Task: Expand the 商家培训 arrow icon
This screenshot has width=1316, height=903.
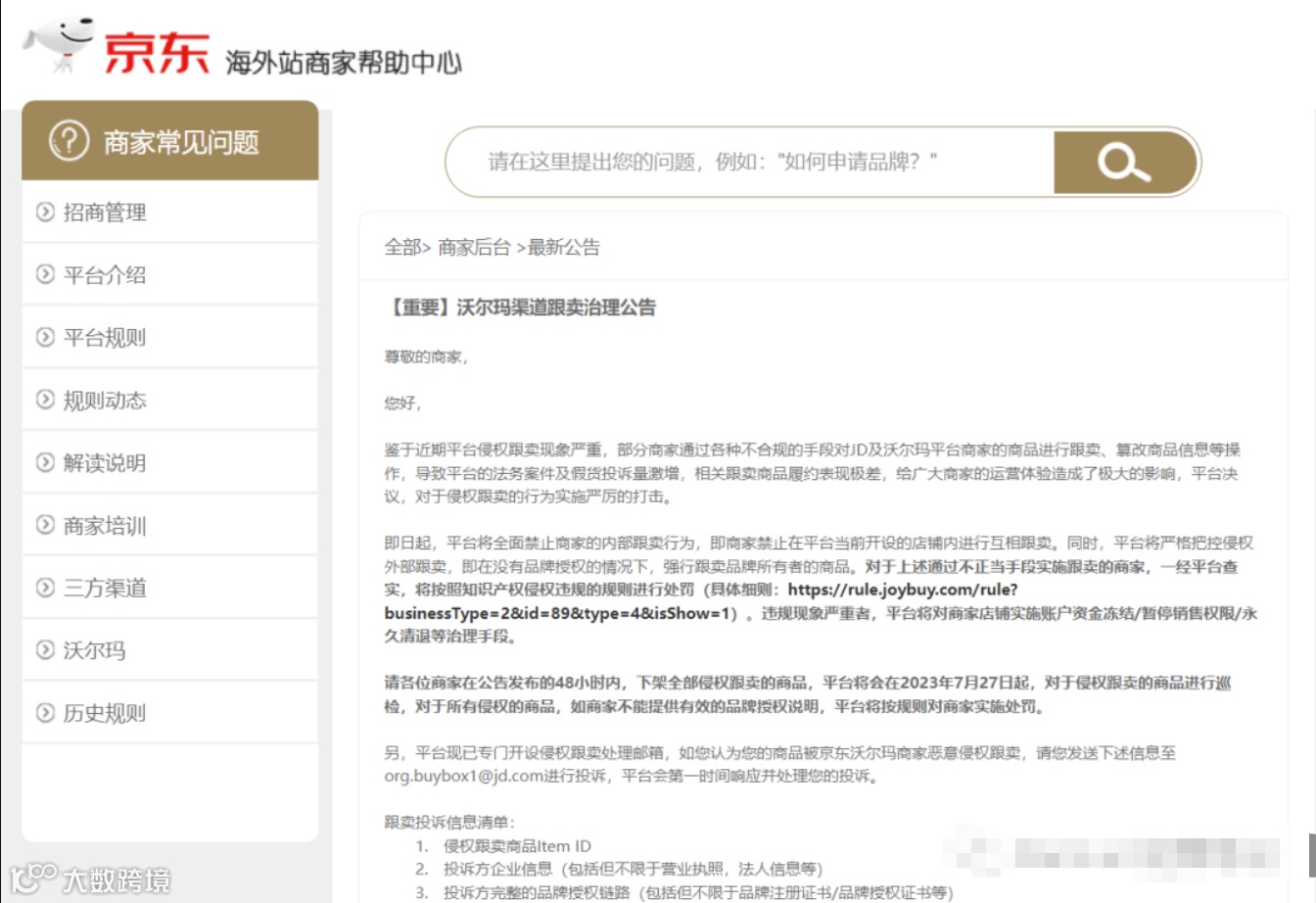Action: point(45,525)
